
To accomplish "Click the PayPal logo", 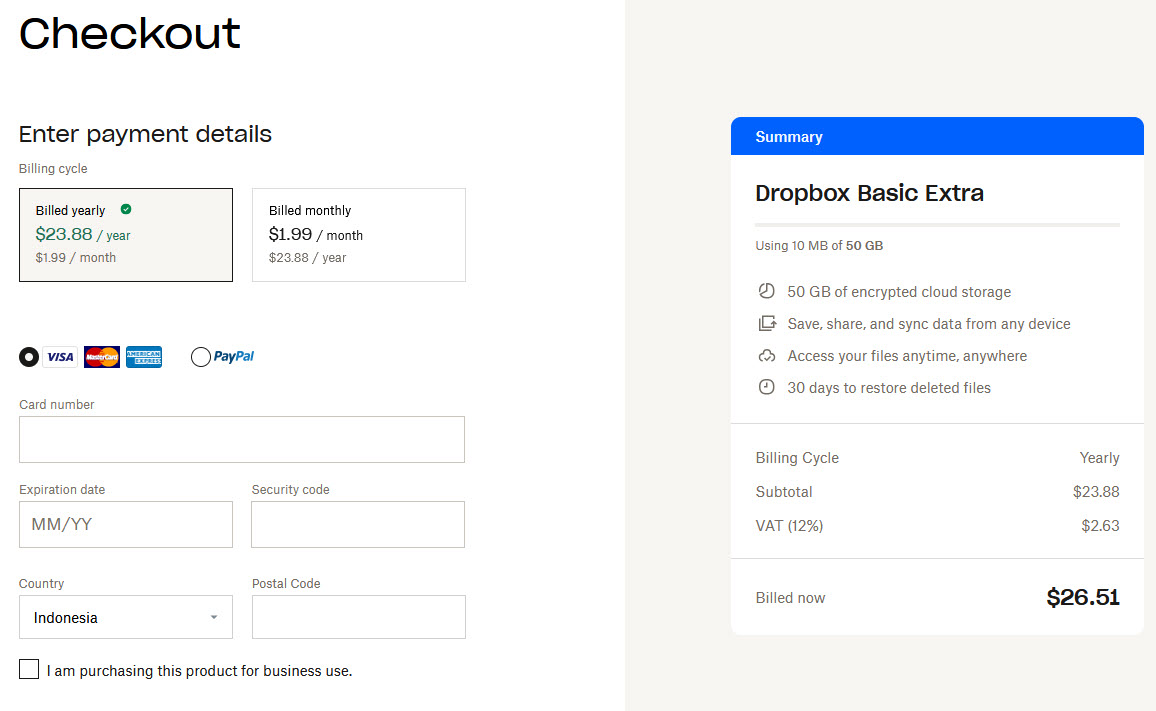I will [234, 357].
